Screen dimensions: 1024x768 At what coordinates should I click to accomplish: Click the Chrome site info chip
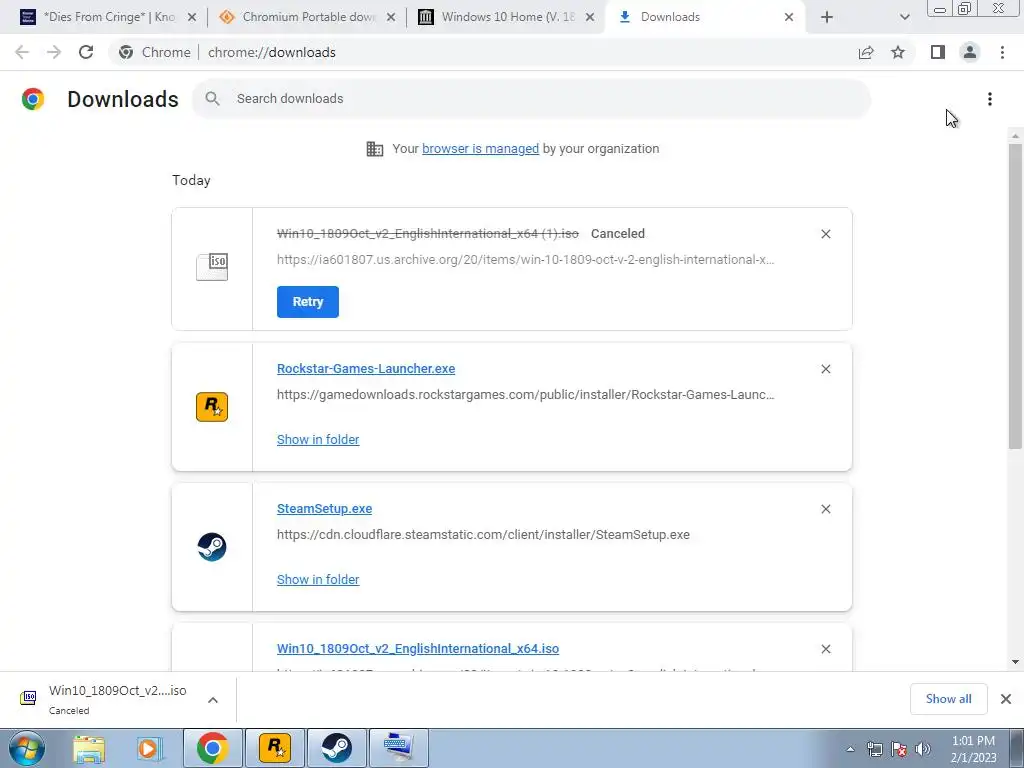click(x=156, y=52)
